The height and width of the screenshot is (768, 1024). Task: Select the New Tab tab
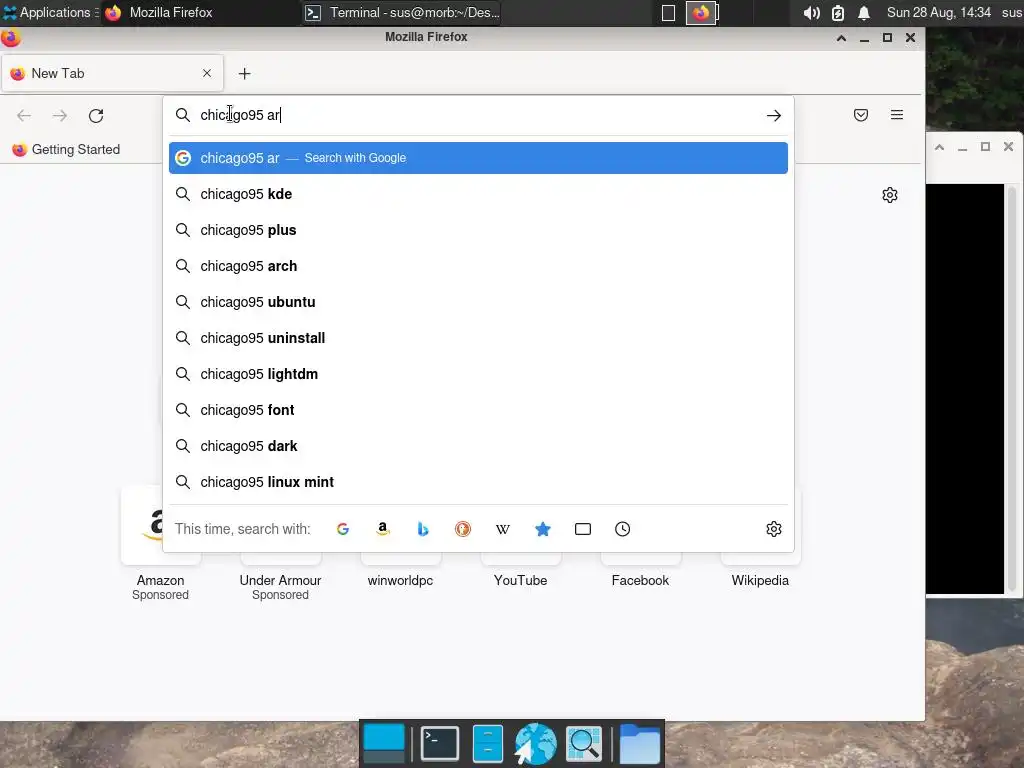tap(112, 73)
